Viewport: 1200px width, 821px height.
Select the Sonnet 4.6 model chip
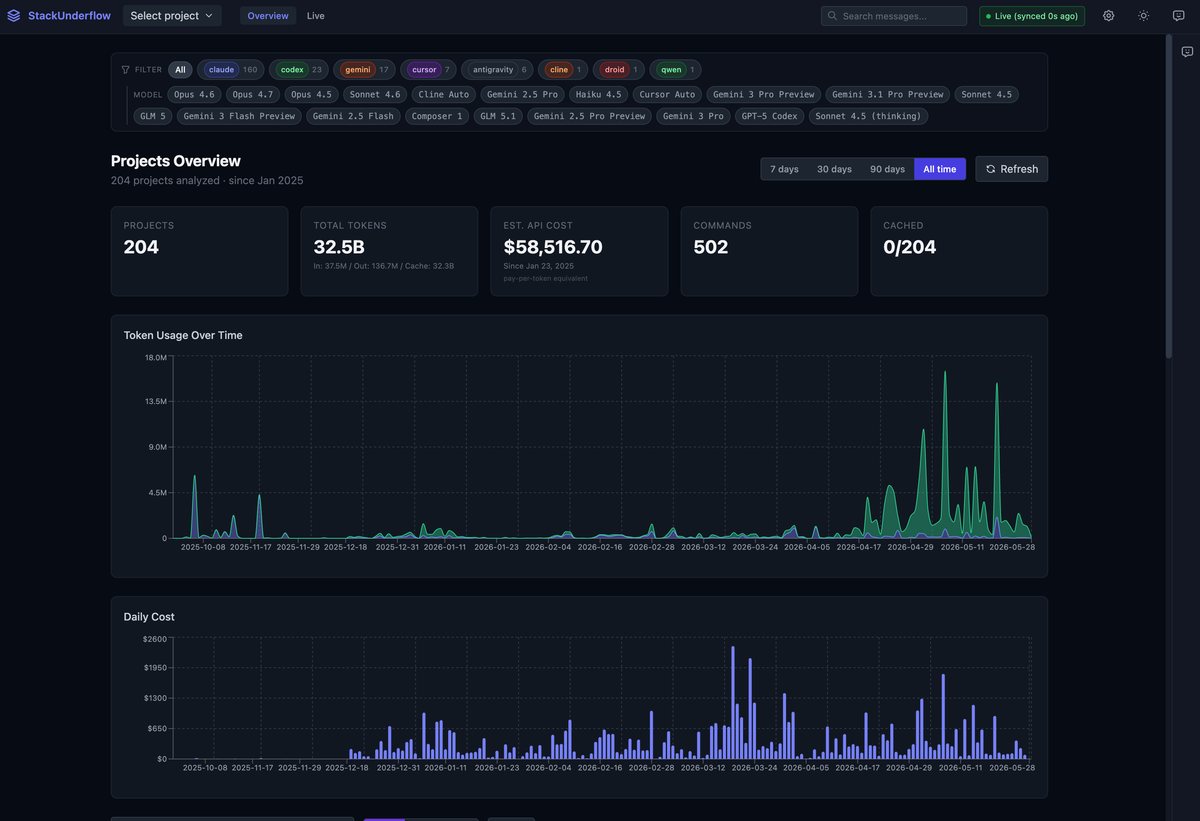point(375,94)
